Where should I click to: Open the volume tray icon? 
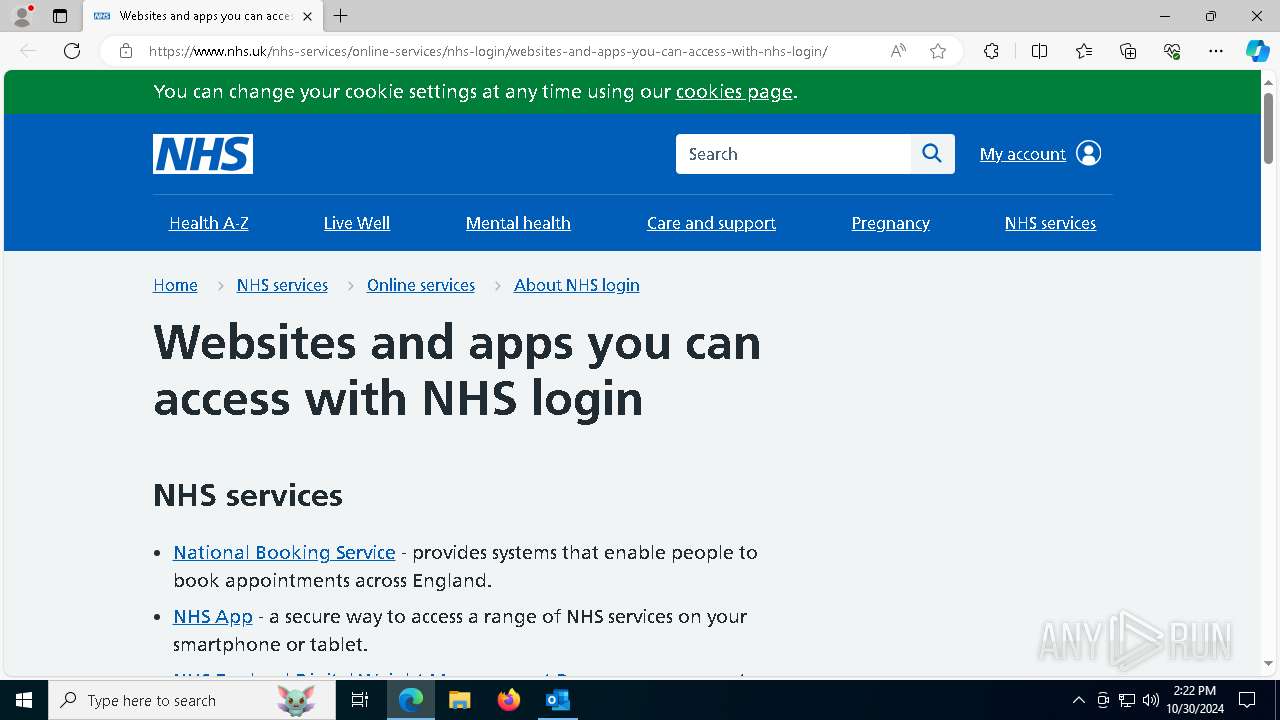click(1151, 700)
